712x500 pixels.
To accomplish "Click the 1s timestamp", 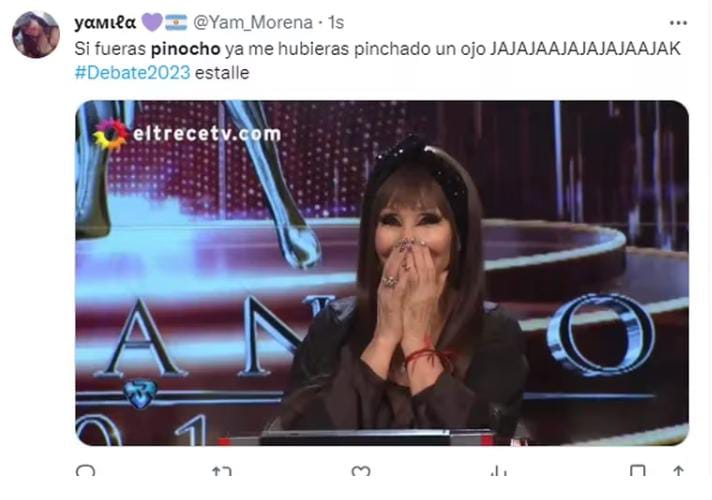I will [x=336, y=22].
